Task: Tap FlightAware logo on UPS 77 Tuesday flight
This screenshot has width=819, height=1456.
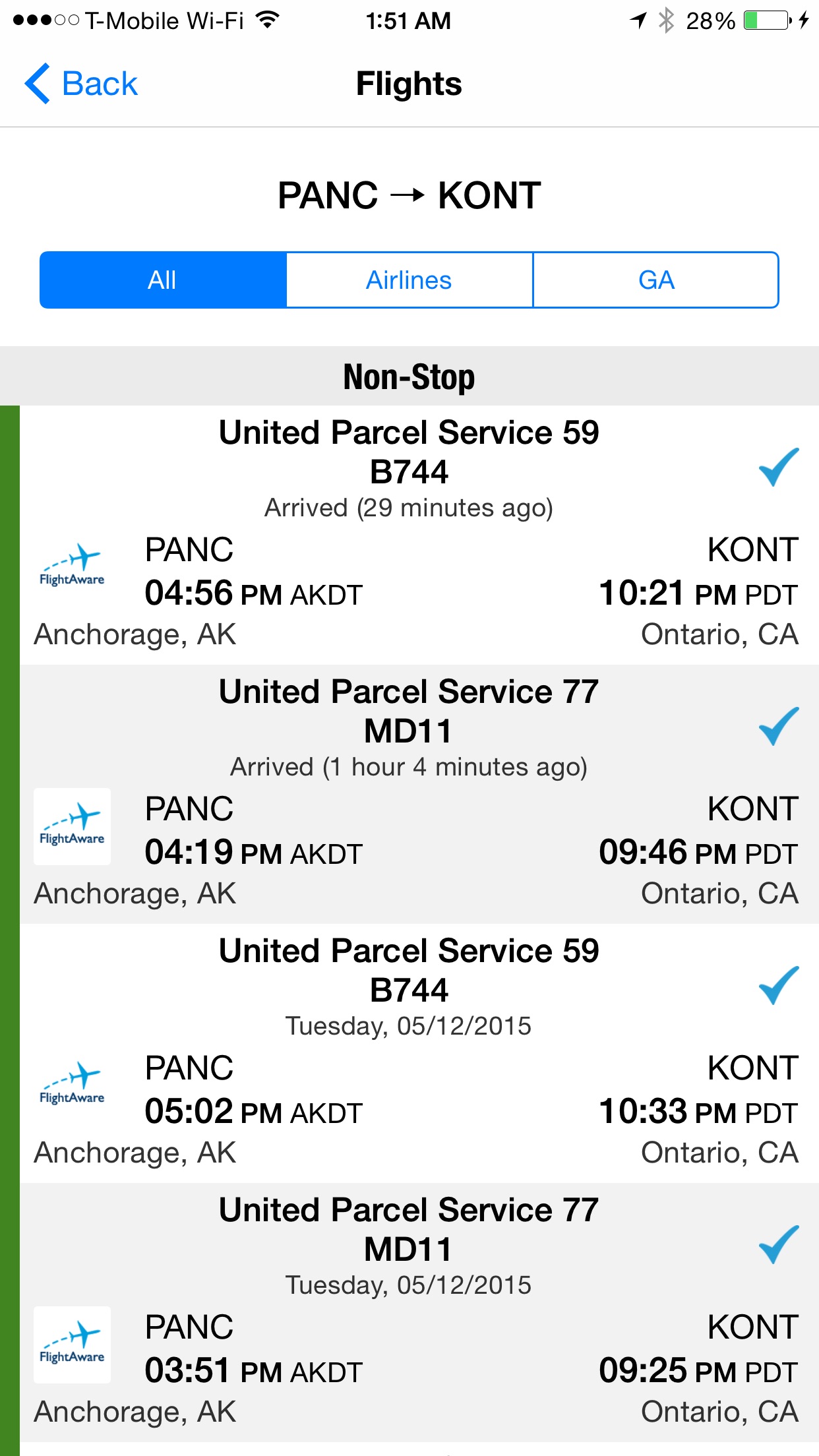Action: (72, 1345)
